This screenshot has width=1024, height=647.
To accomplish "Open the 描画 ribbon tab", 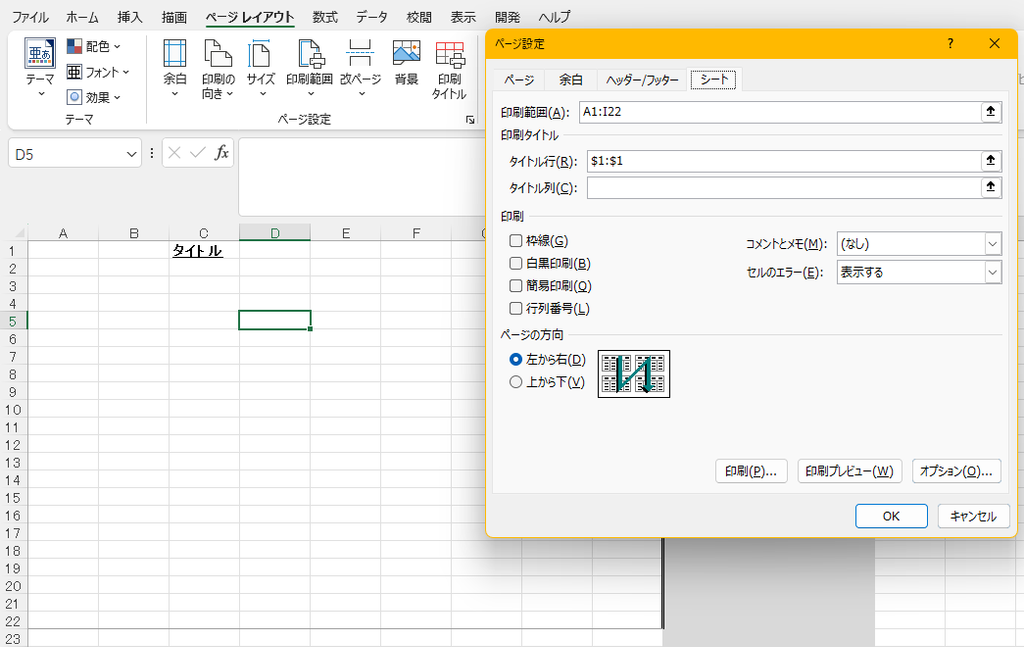I will click(x=174, y=17).
